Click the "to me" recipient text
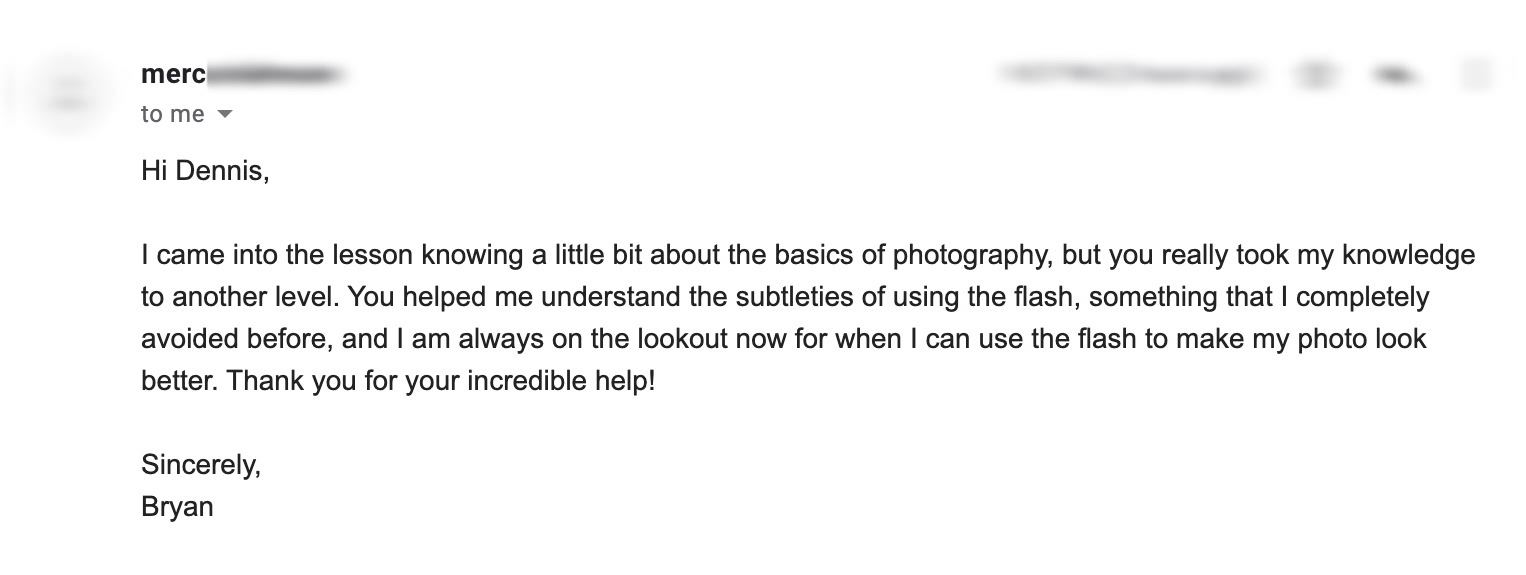The width and height of the screenshot is (1526, 575). (x=172, y=114)
